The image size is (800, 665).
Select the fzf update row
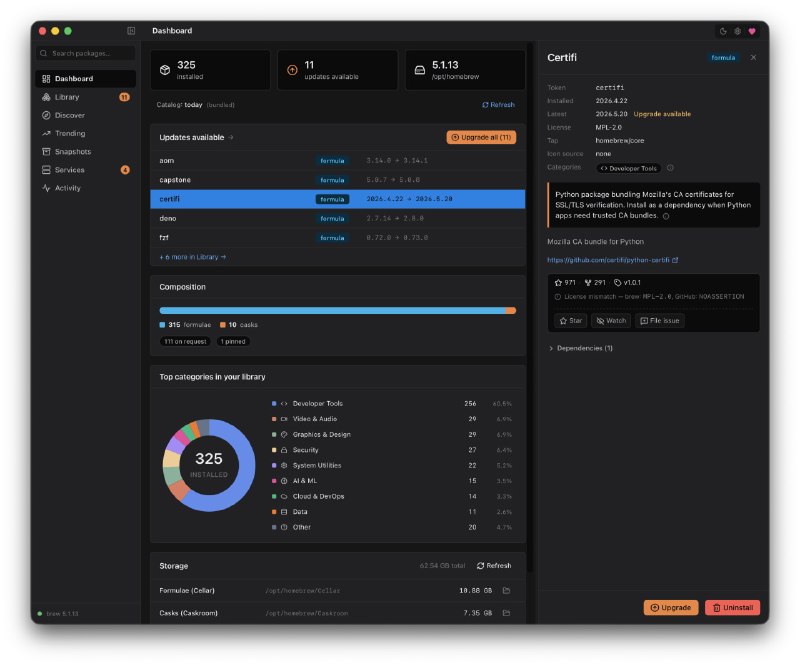338,238
